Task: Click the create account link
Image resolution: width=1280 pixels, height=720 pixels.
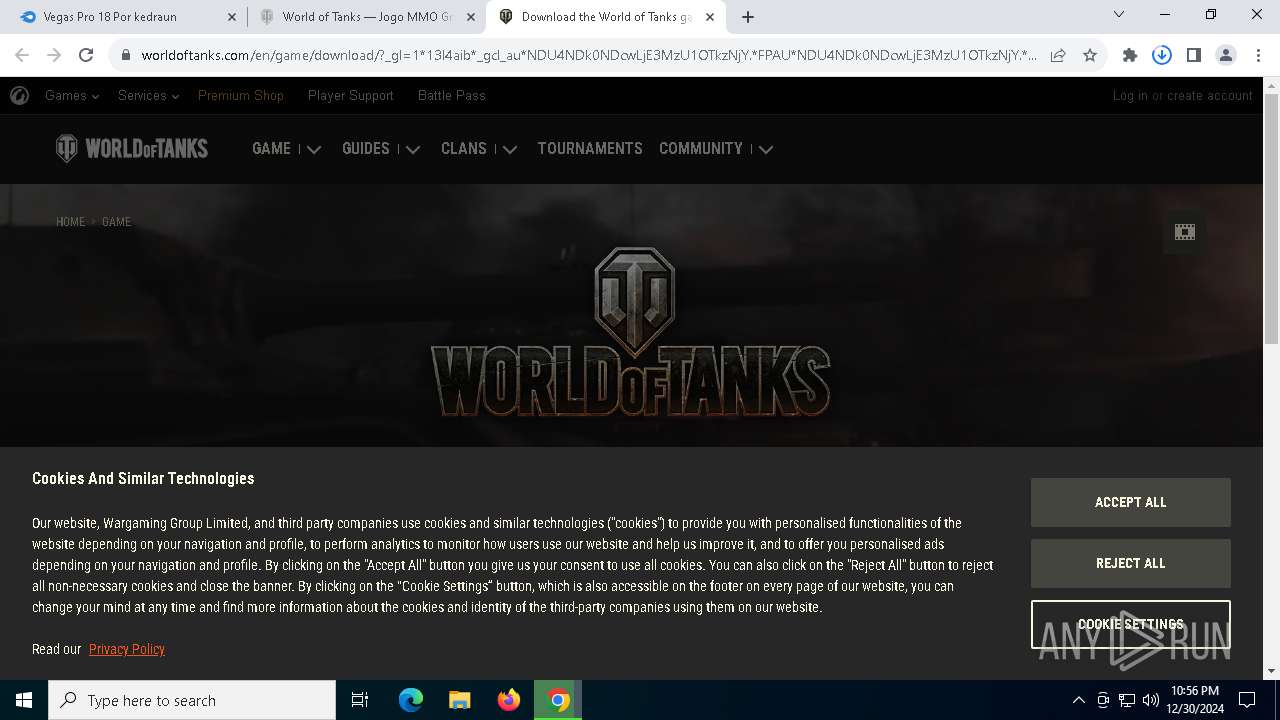Action: (1210, 96)
